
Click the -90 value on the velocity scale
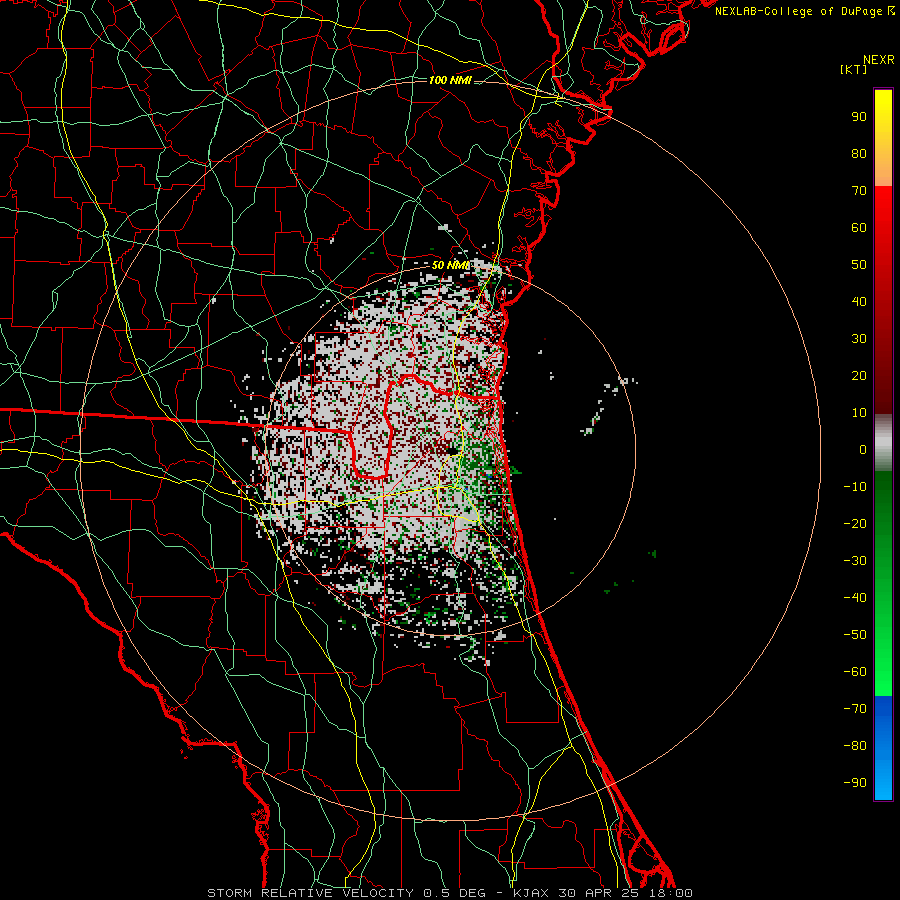point(855,783)
